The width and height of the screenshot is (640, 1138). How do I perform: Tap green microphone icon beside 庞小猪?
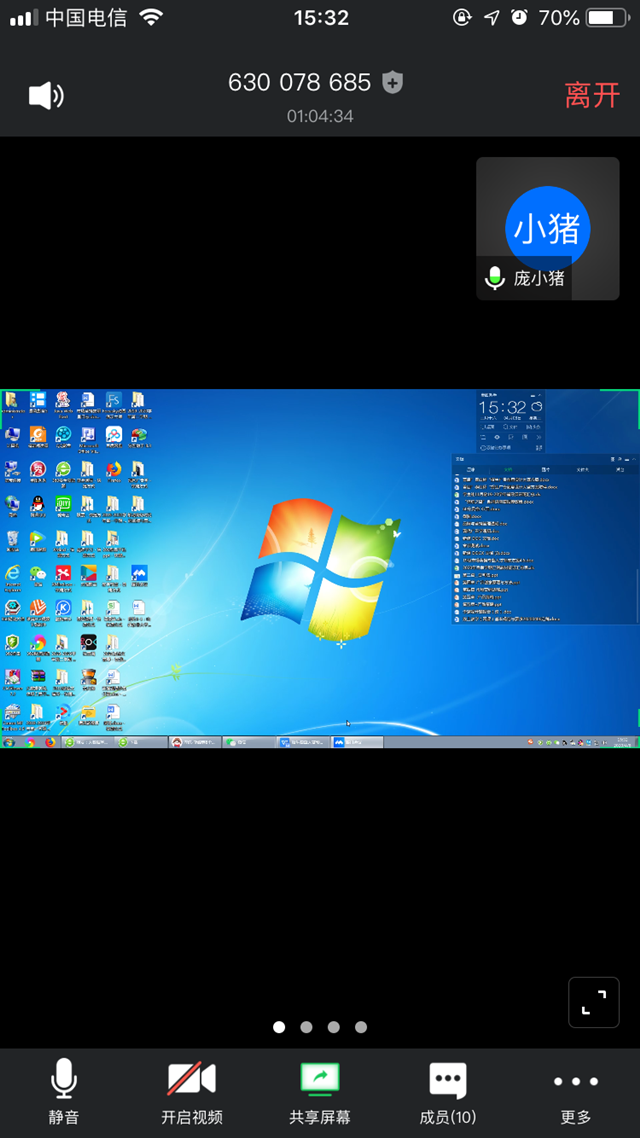[x=494, y=278]
